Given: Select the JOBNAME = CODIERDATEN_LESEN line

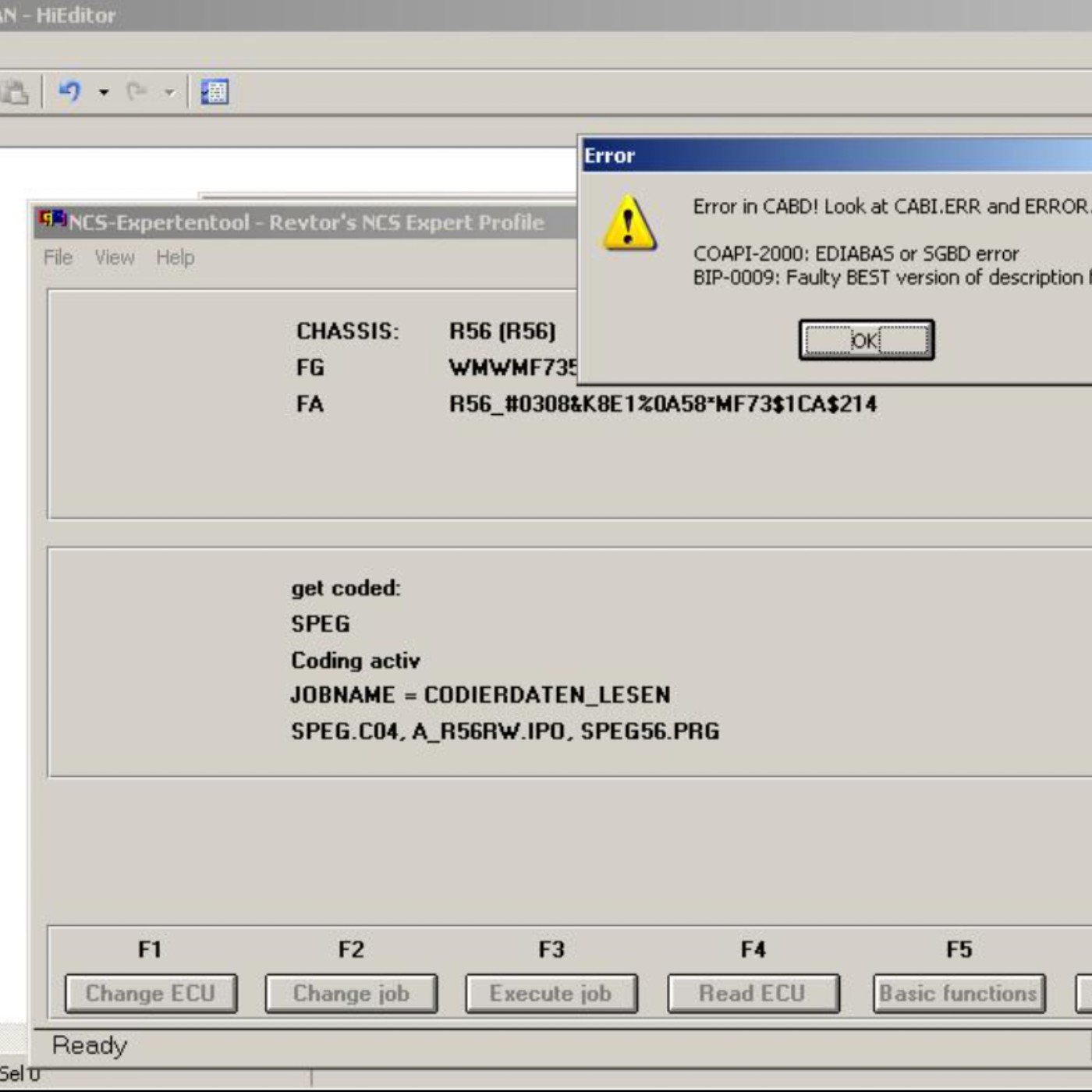Looking at the screenshot, I should coord(480,695).
